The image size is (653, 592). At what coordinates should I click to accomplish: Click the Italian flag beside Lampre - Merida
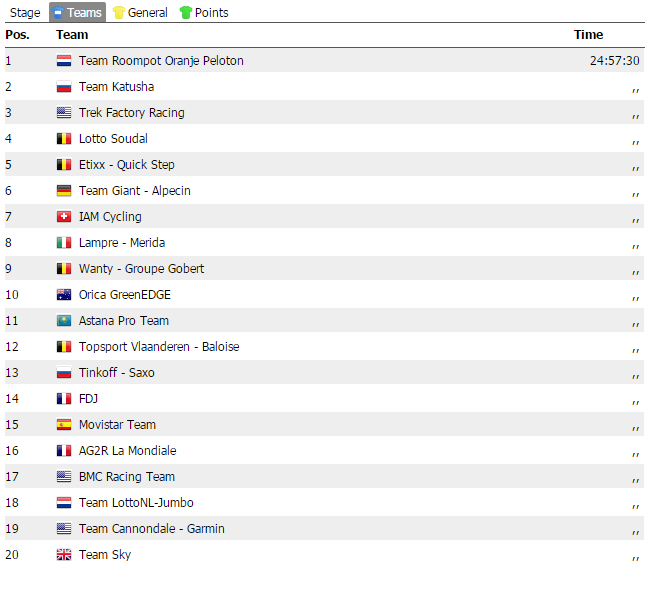[x=64, y=243]
